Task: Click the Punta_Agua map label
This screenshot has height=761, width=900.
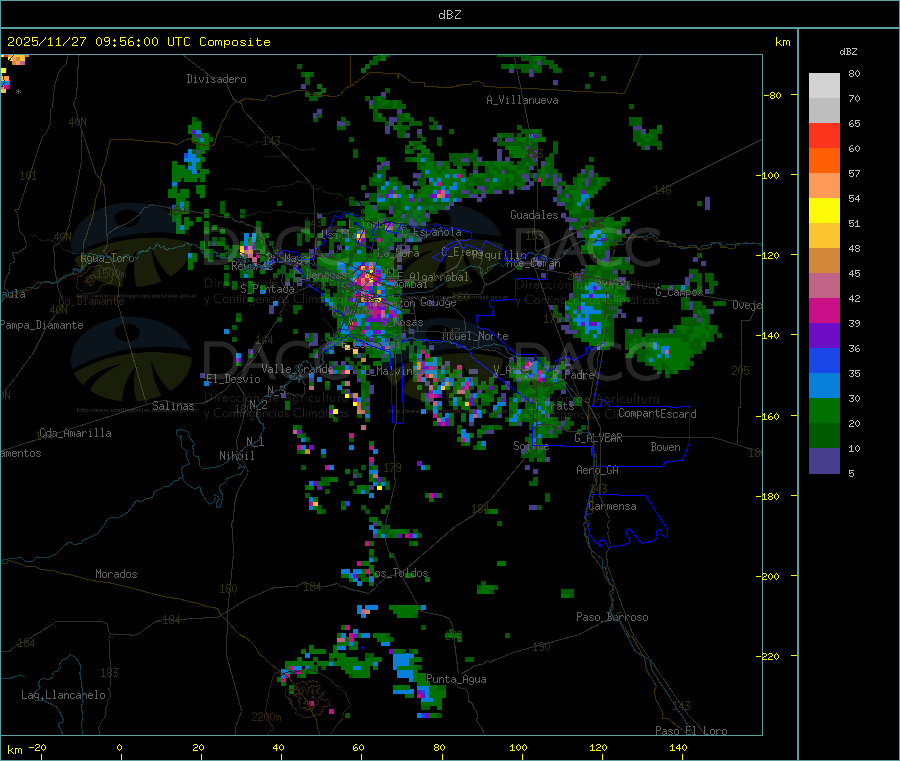Action: coord(456,679)
